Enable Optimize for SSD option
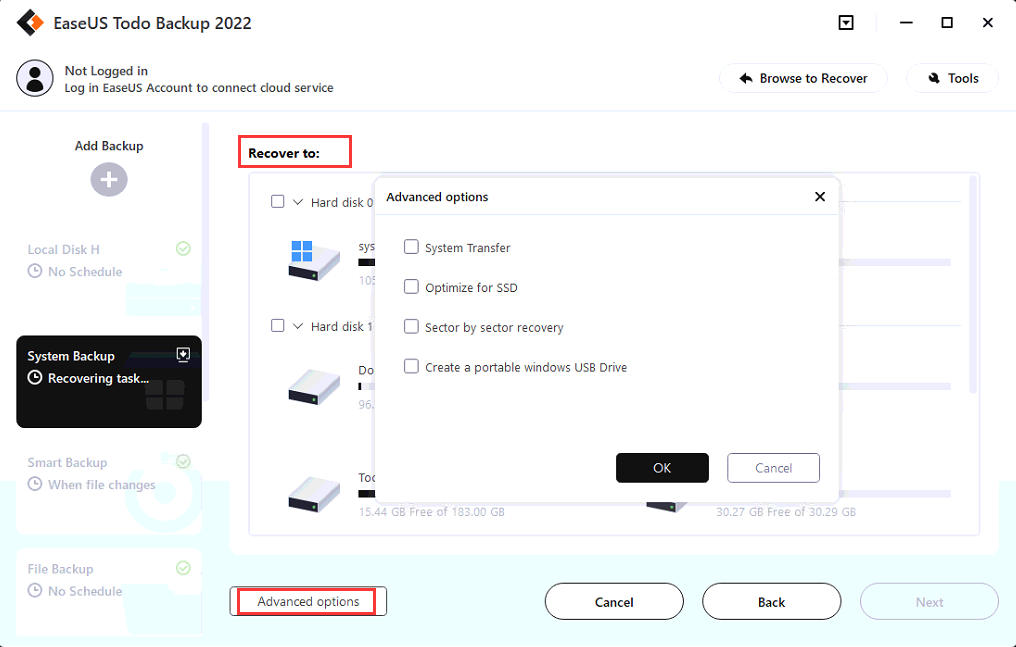 [411, 286]
